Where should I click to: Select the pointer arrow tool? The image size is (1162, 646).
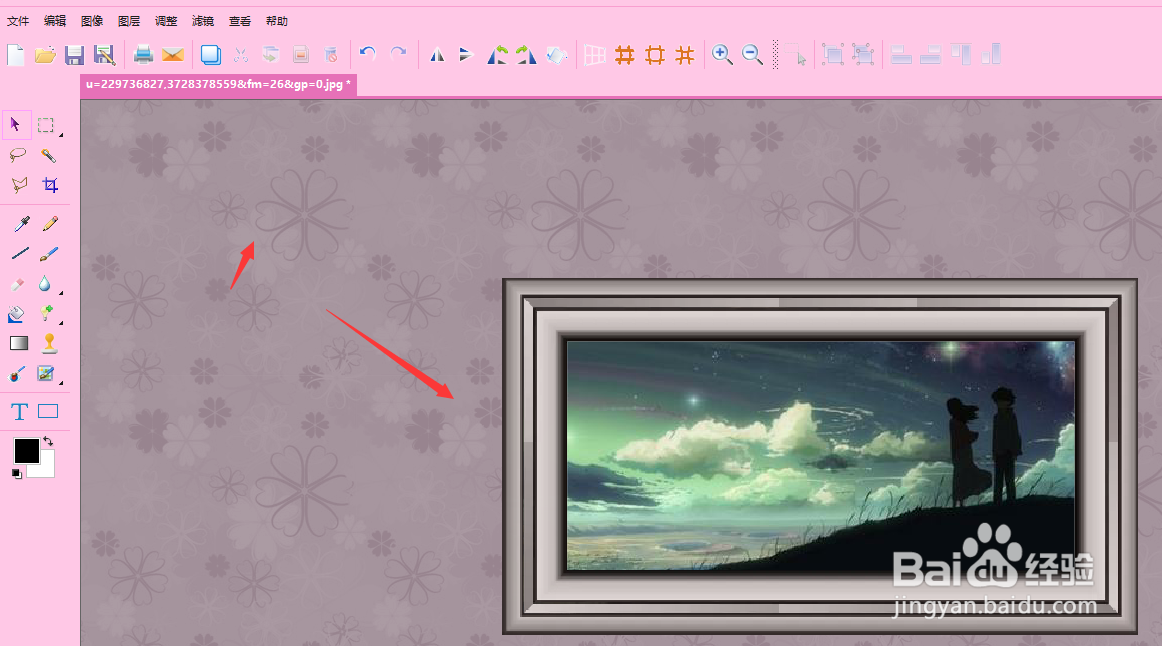[x=16, y=125]
